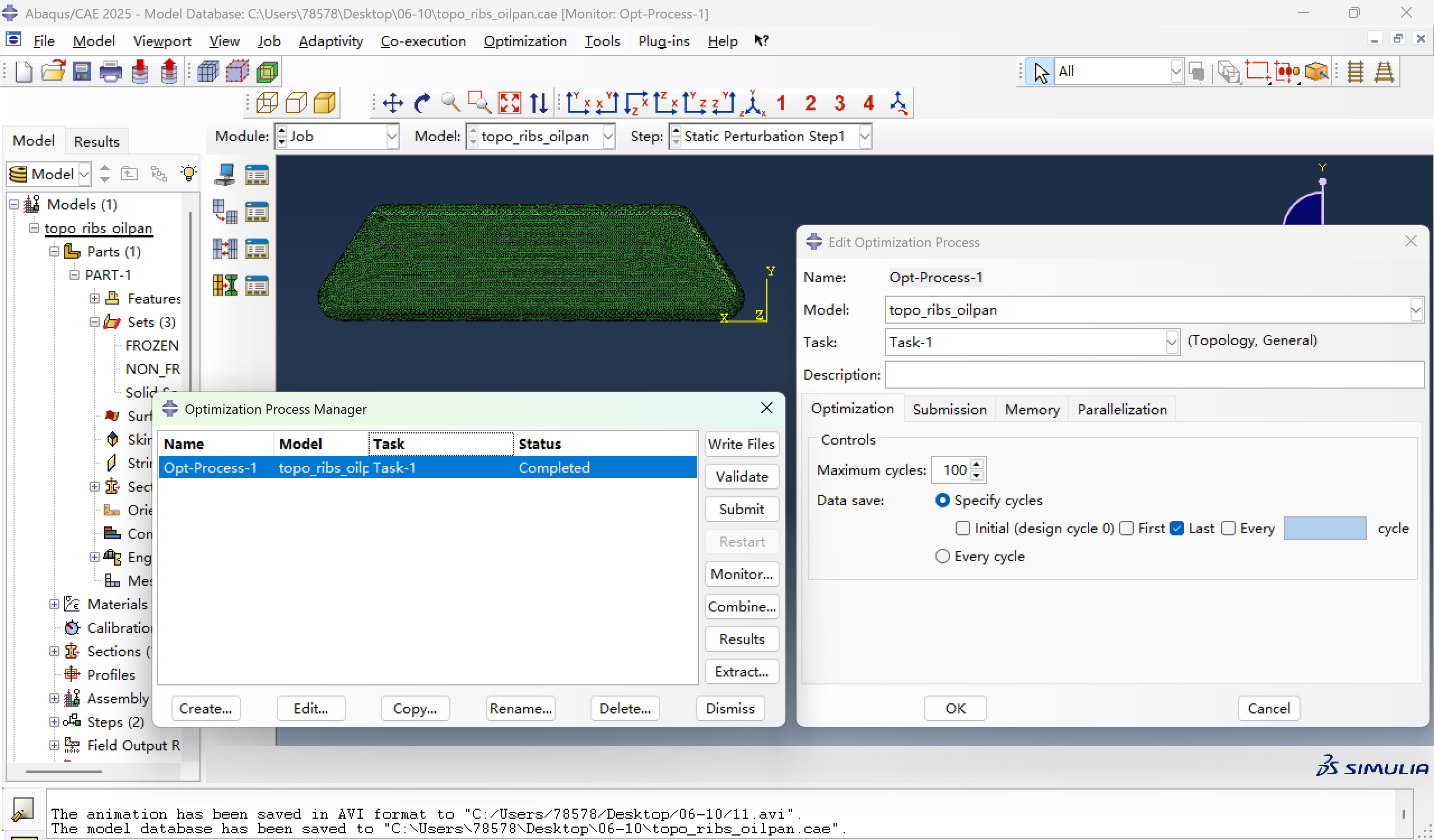Image resolution: width=1434 pixels, height=840 pixels.
Task: Click the Create Job icon in toolbox
Action: pyautogui.click(x=225, y=175)
